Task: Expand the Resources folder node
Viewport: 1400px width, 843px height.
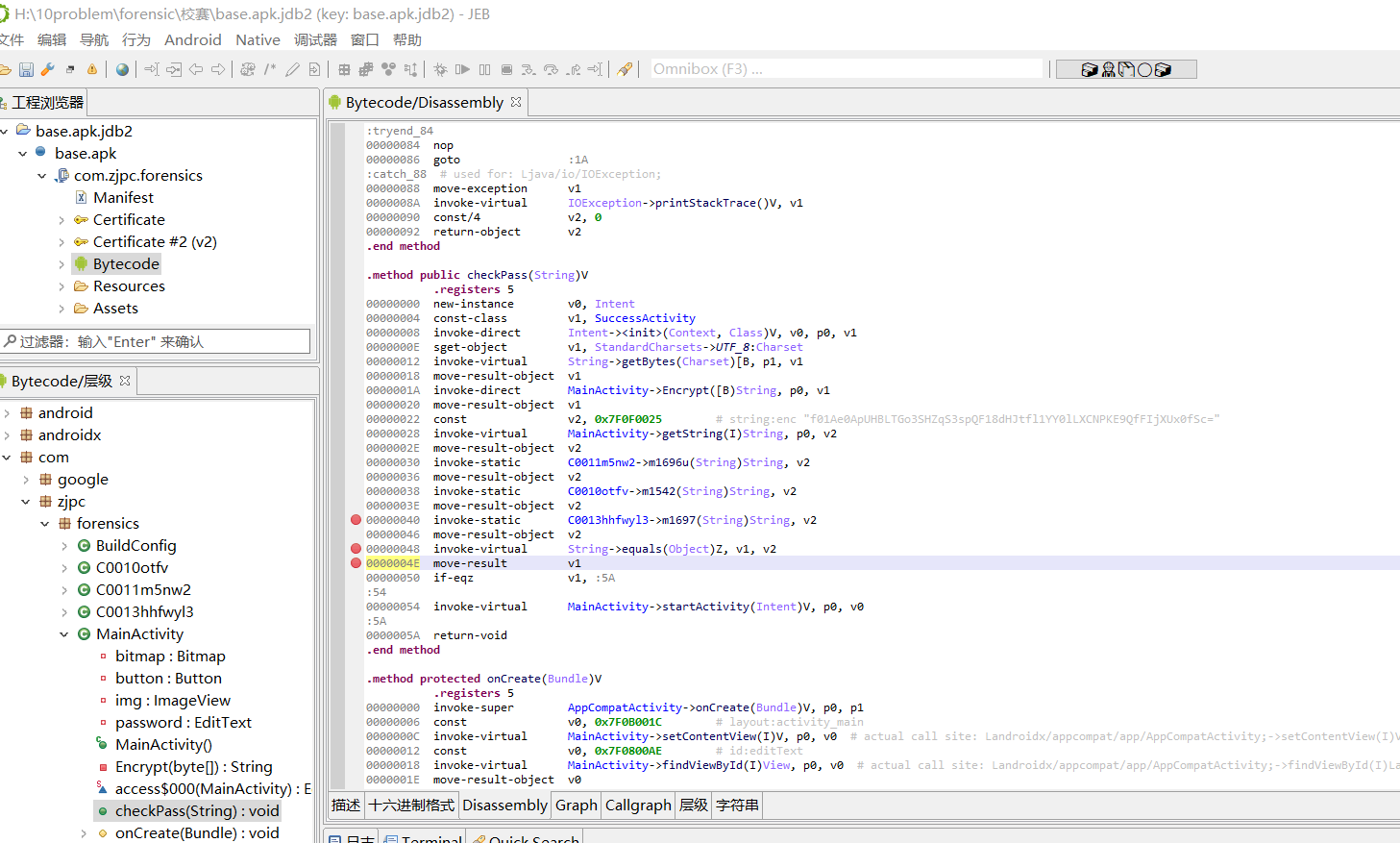Action: coord(61,286)
